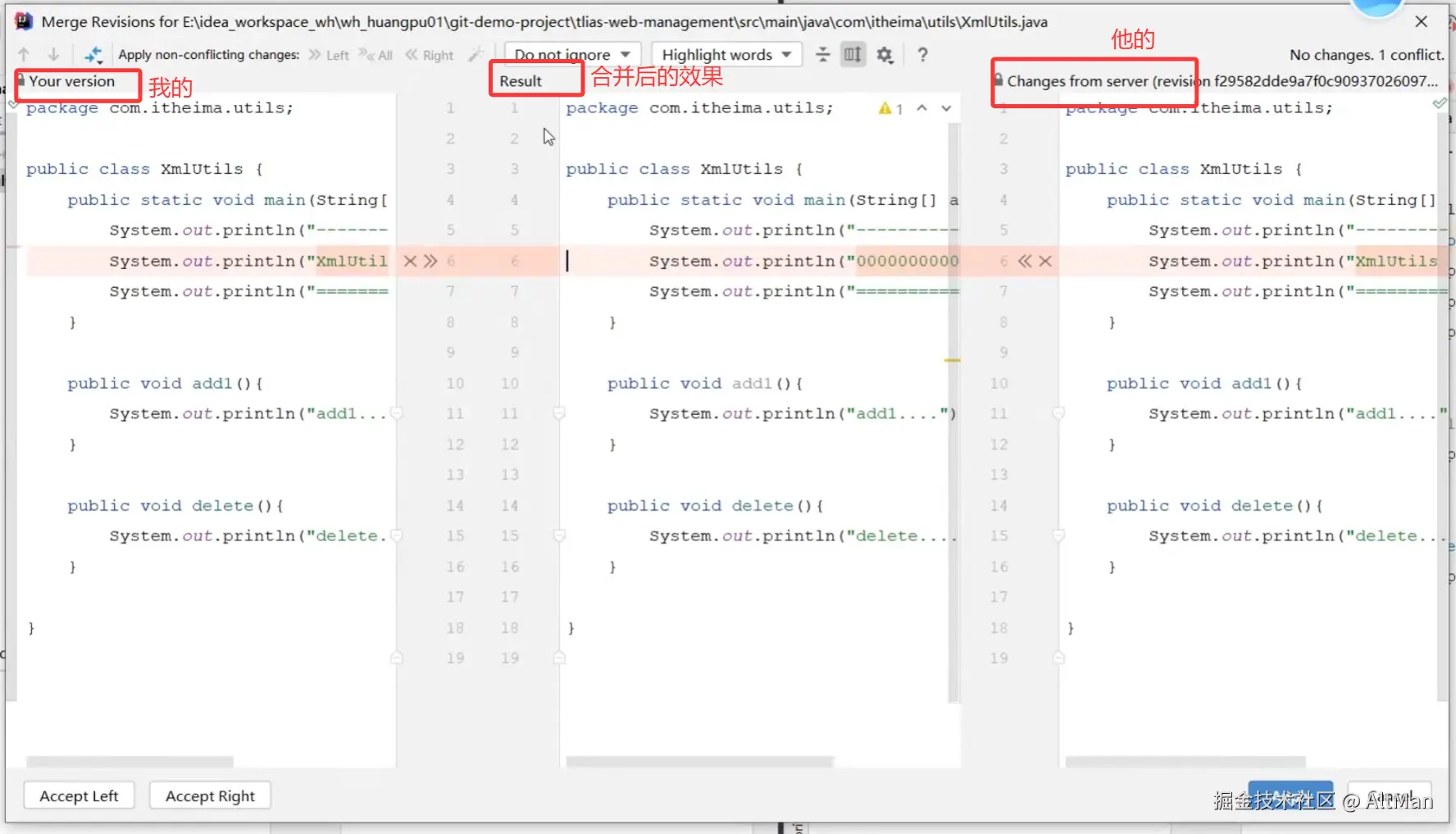1456x834 pixels.
Task: Go to next highlighted error chevron in Result
Action: [x=946, y=108]
